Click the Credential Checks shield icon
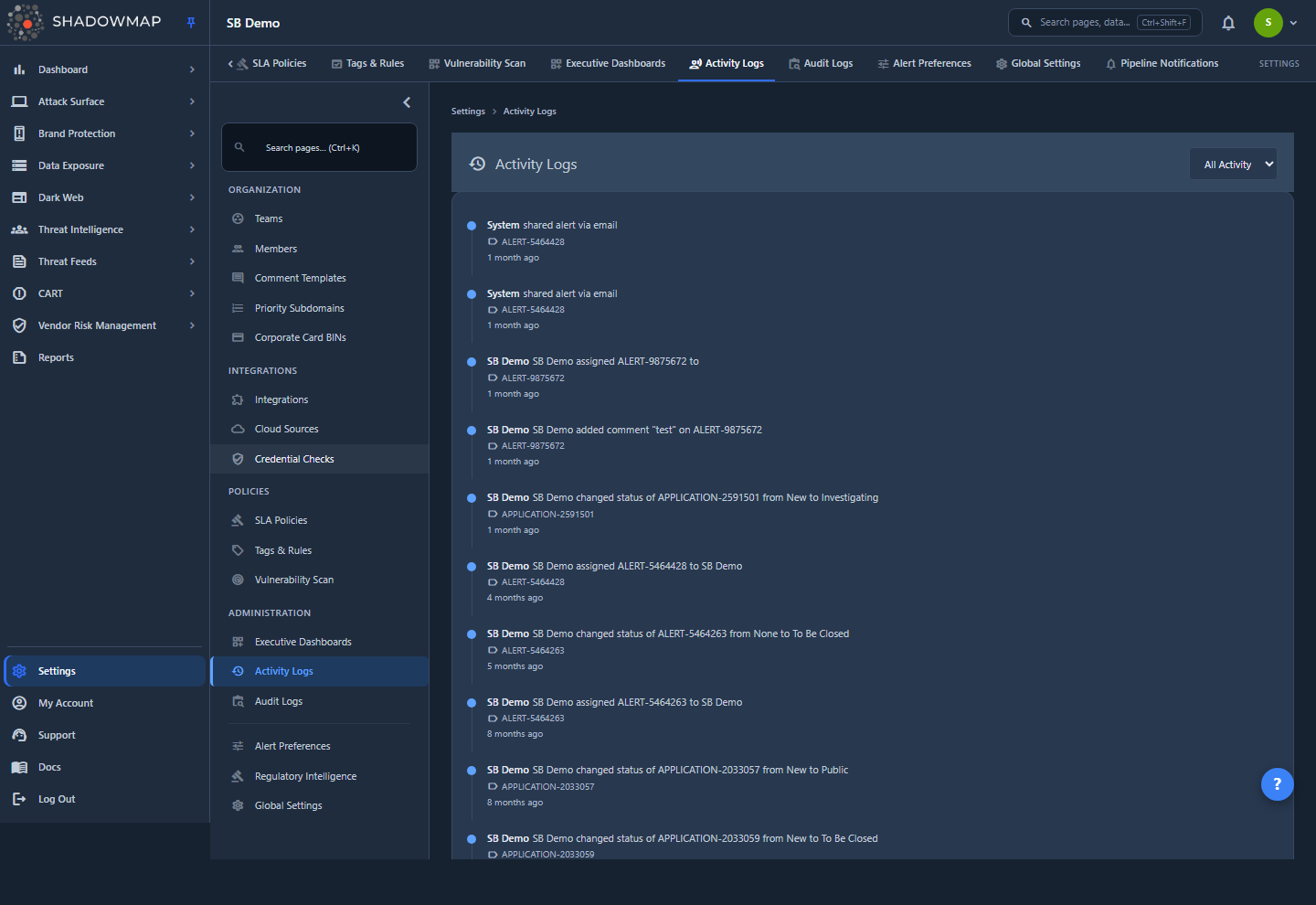This screenshot has height=905, width=1316. click(x=238, y=459)
